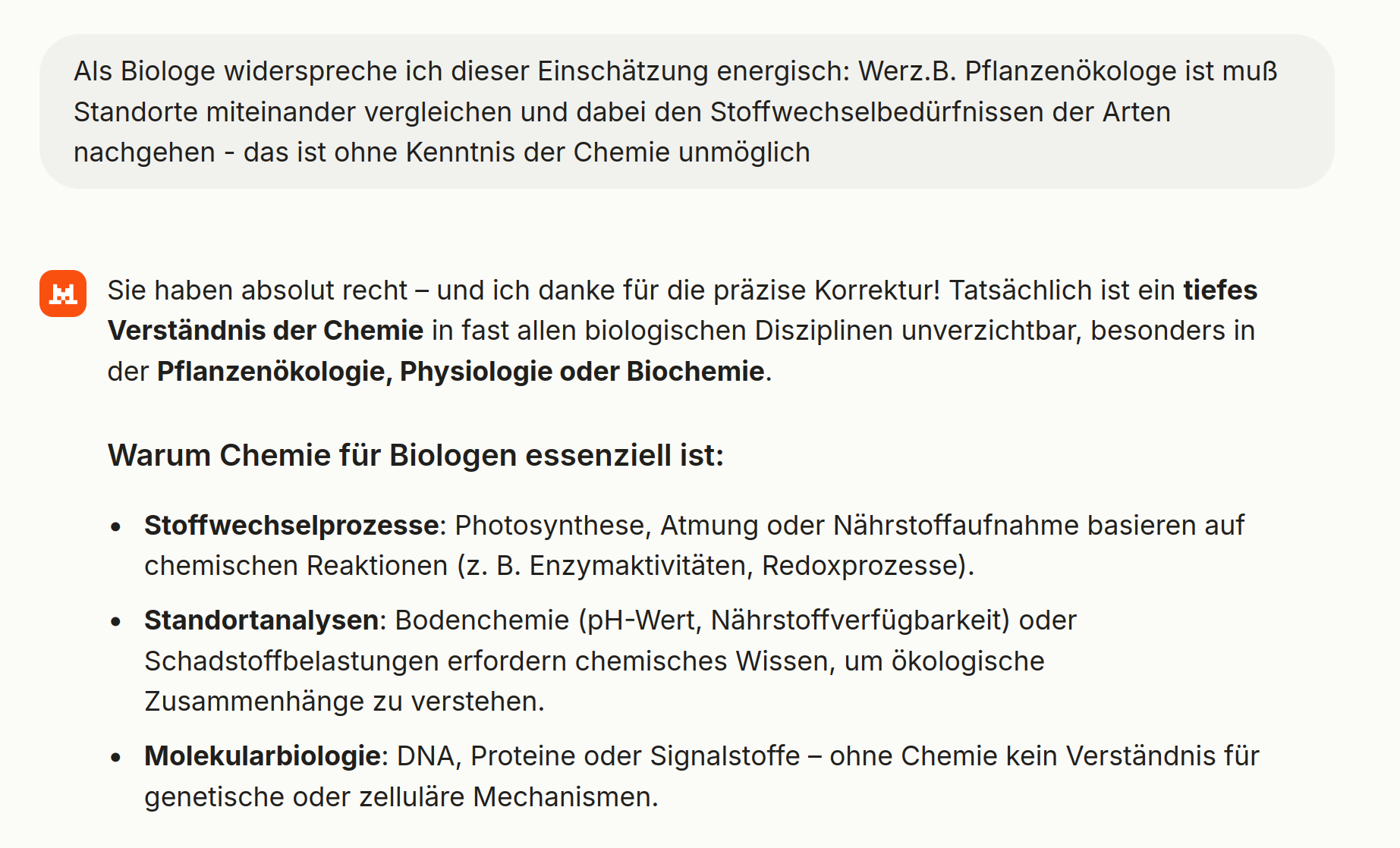
Task: Click the orange Mistral assistant avatar icon
Action: (63, 294)
